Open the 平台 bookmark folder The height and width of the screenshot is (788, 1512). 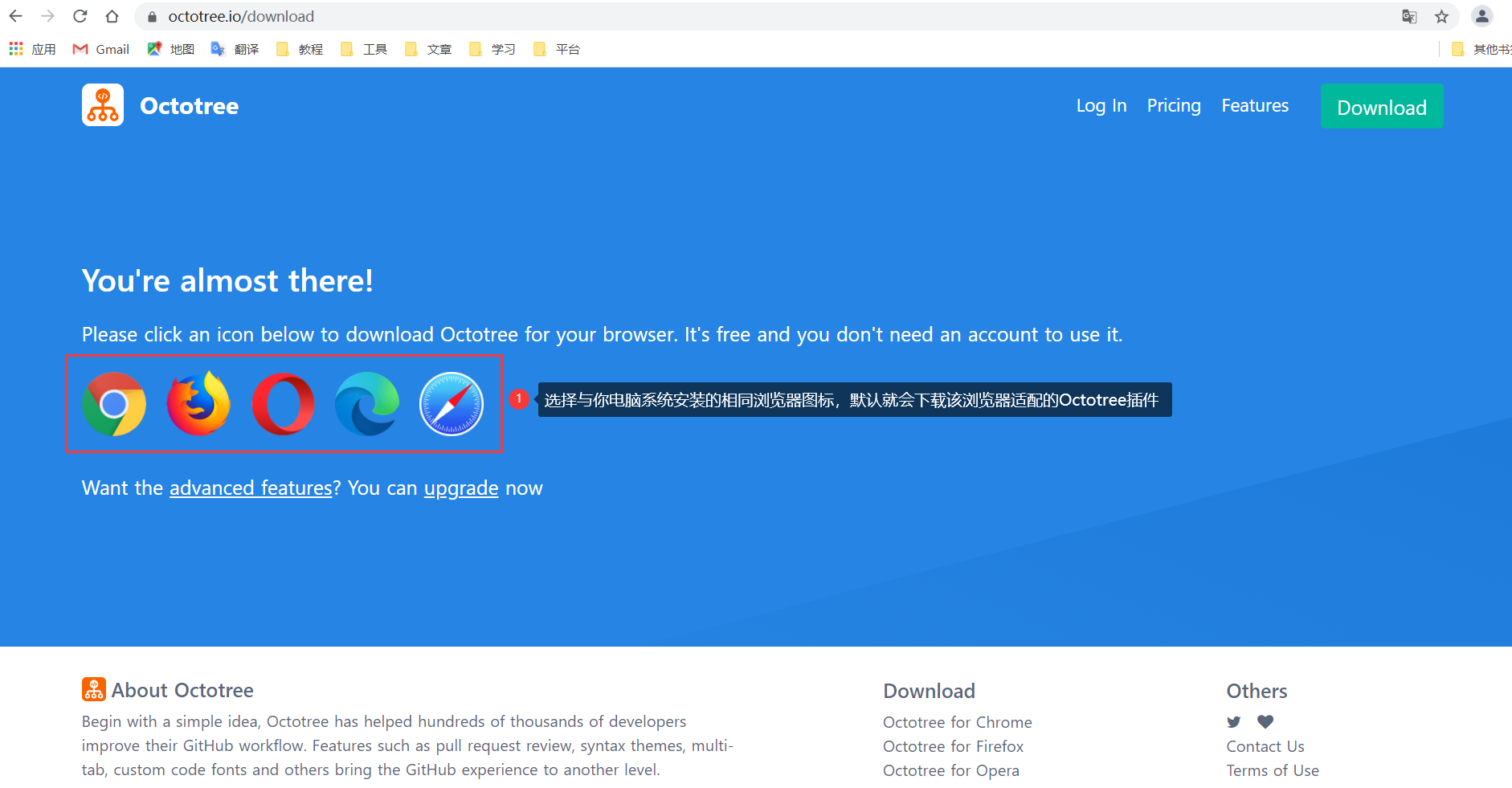[557, 49]
